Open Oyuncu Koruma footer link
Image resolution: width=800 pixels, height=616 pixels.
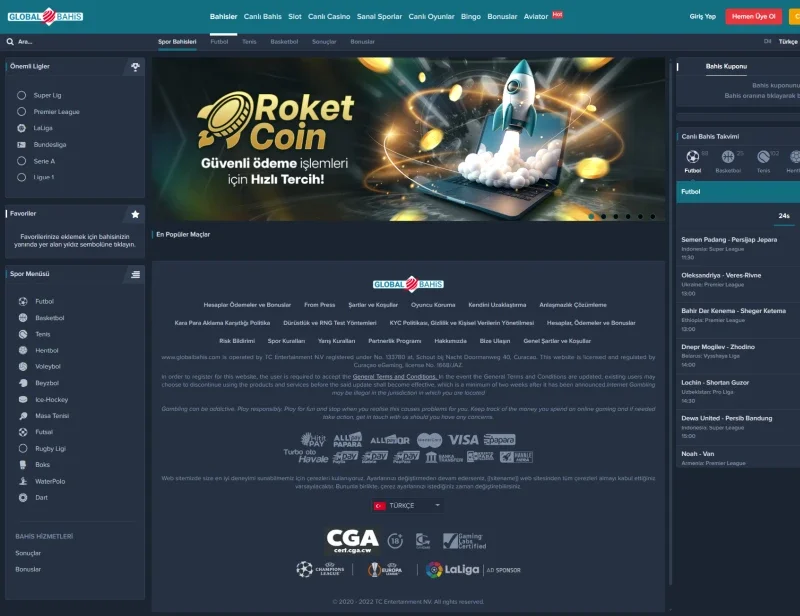[433, 305]
